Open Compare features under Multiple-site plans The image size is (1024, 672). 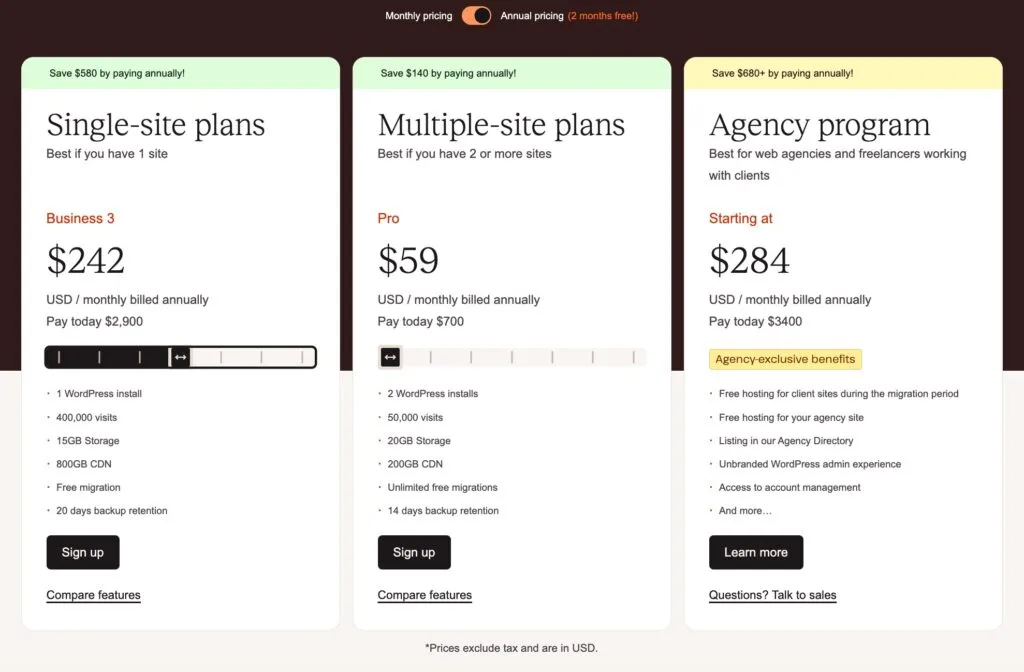[424, 595]
